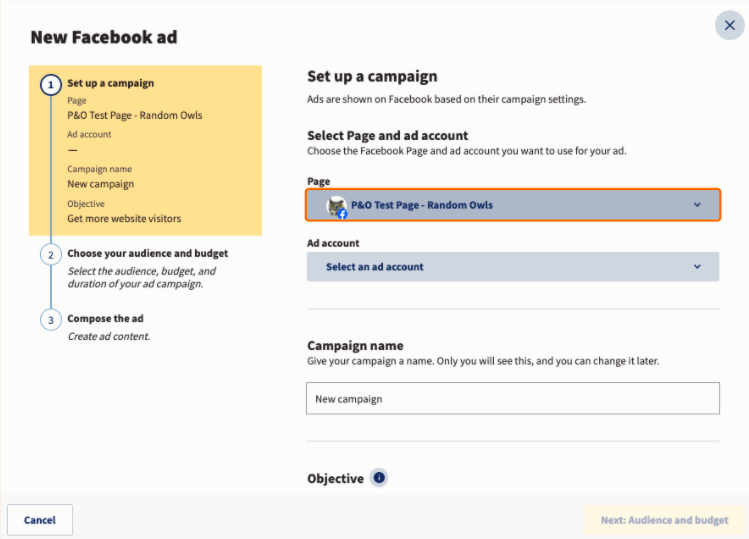Open the Select an ad account dropdown

tap(513, 267)
